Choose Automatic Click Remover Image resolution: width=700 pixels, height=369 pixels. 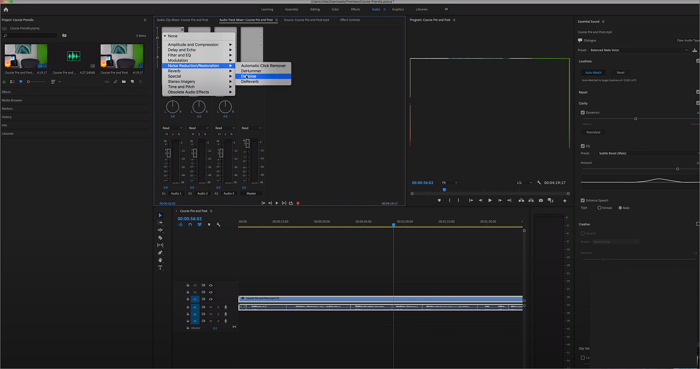pyautogui.click(x=263, y=66)
